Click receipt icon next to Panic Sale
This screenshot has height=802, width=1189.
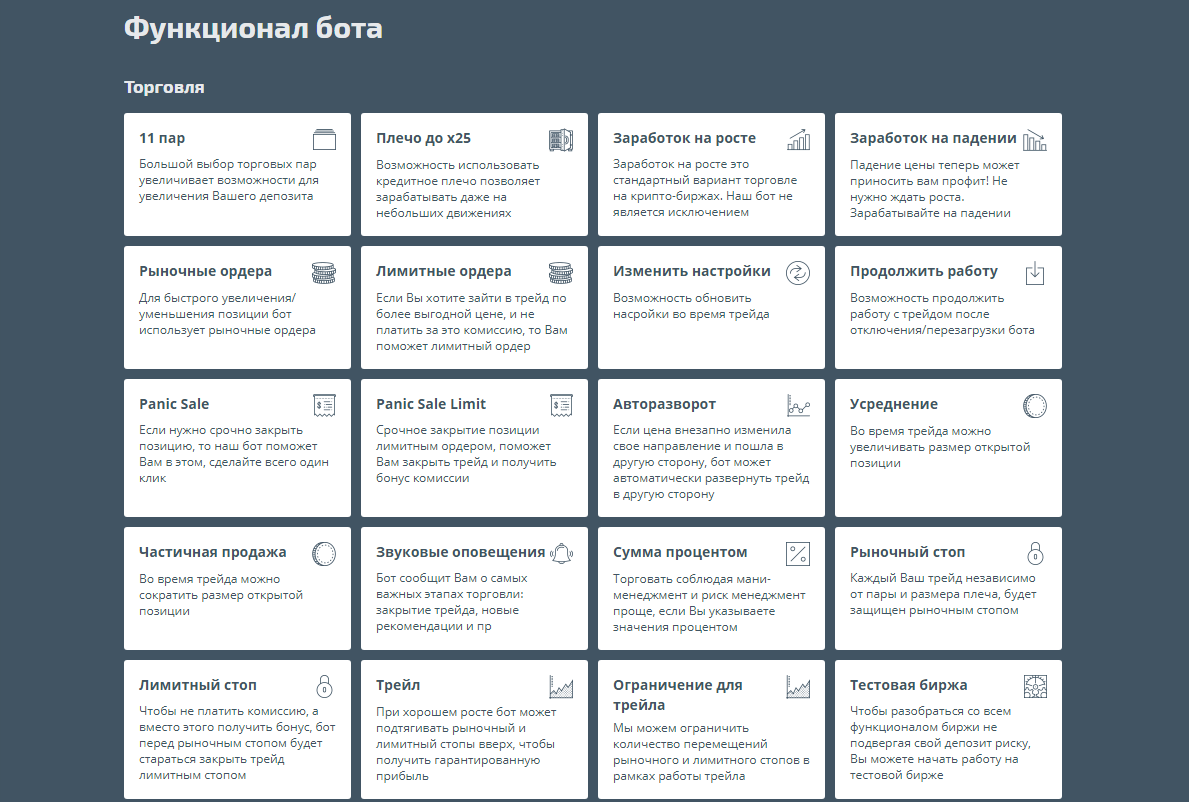(x=323, y=405)
